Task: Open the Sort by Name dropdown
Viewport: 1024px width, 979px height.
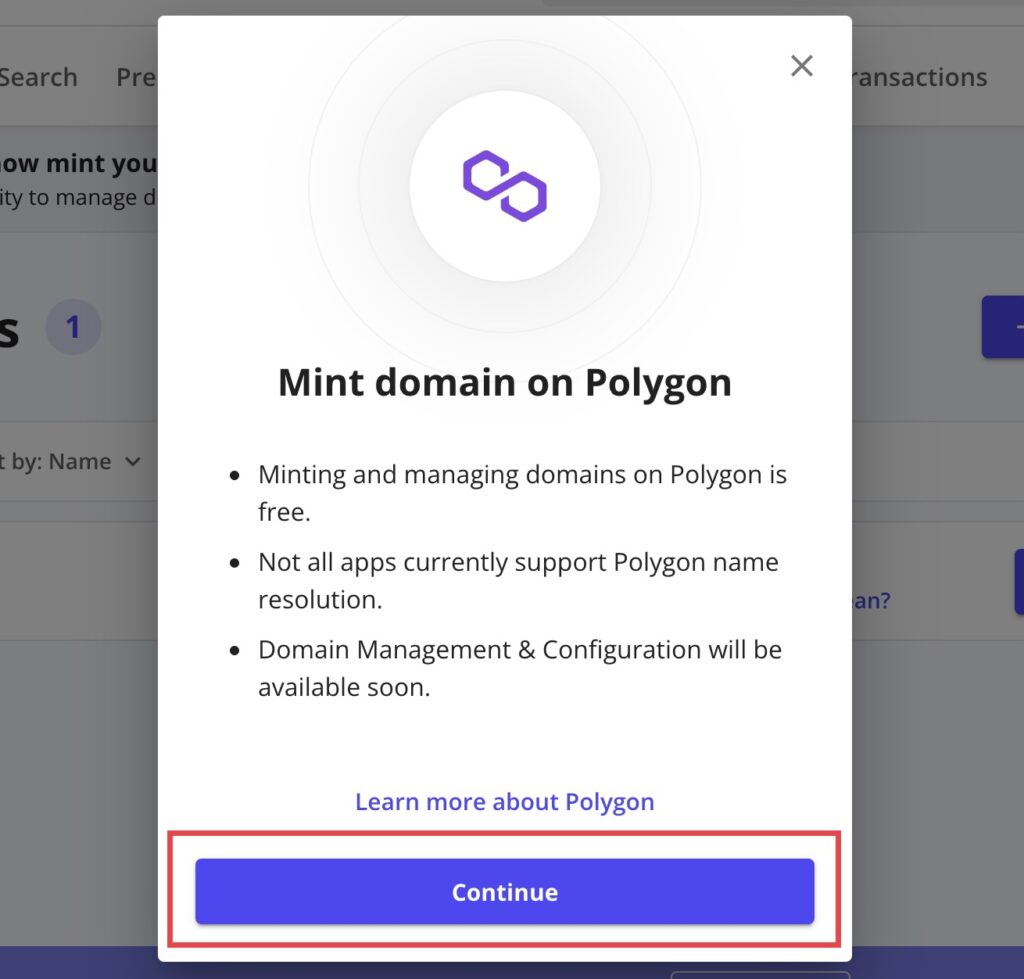Action: click(71, 462)
